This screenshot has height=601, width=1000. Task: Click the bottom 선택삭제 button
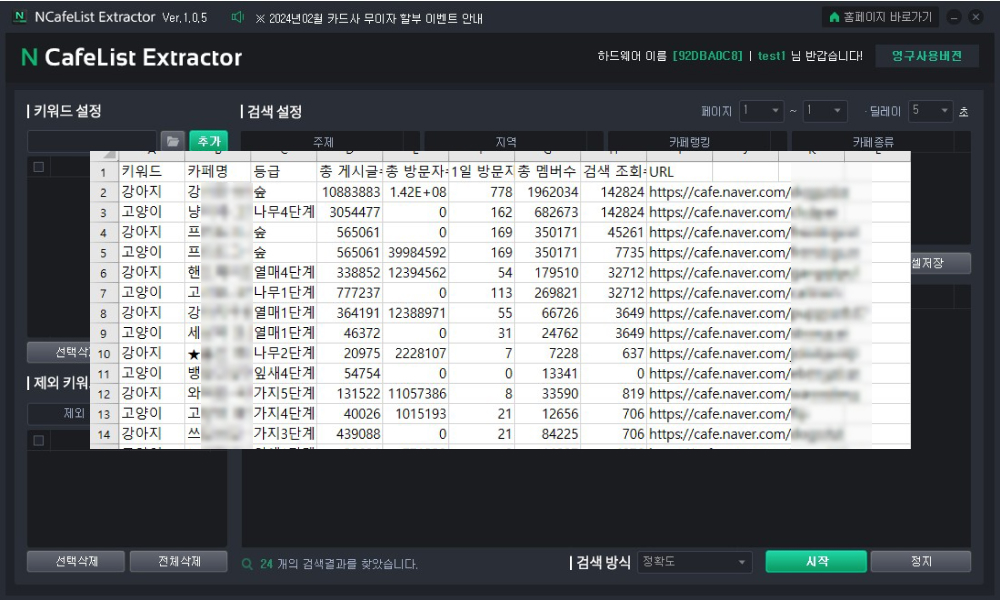coord(76,561)
